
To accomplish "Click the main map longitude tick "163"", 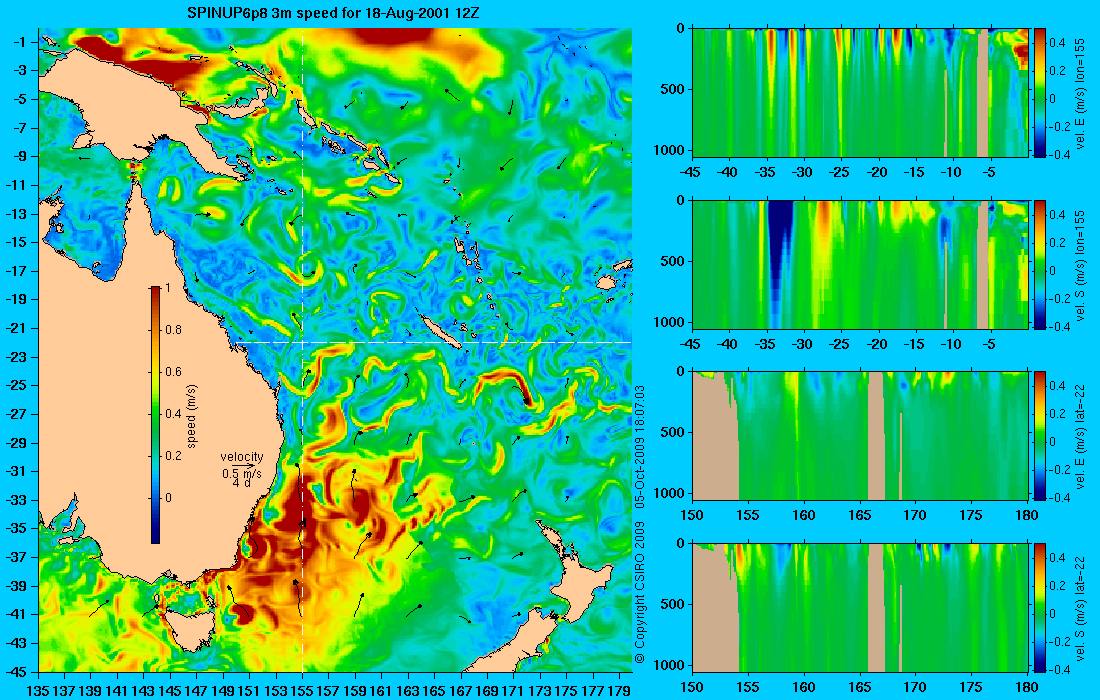I will coord(408,691).
